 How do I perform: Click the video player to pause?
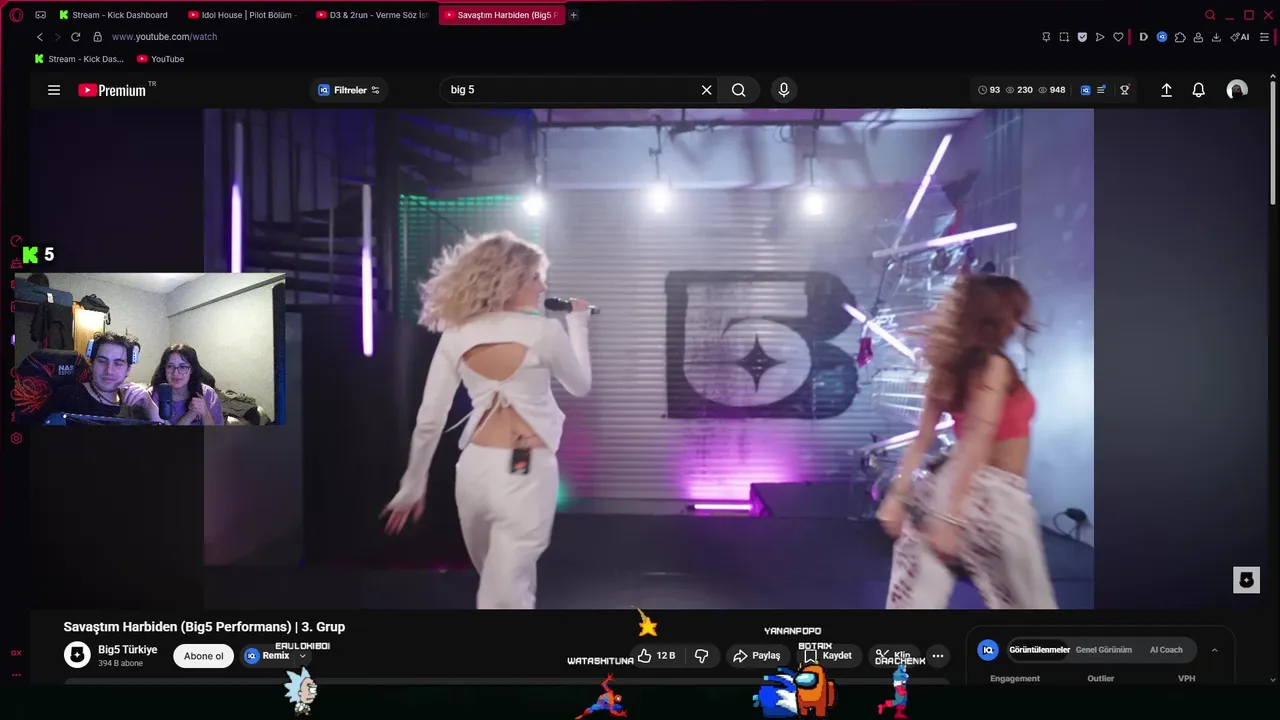pos(648,358)
